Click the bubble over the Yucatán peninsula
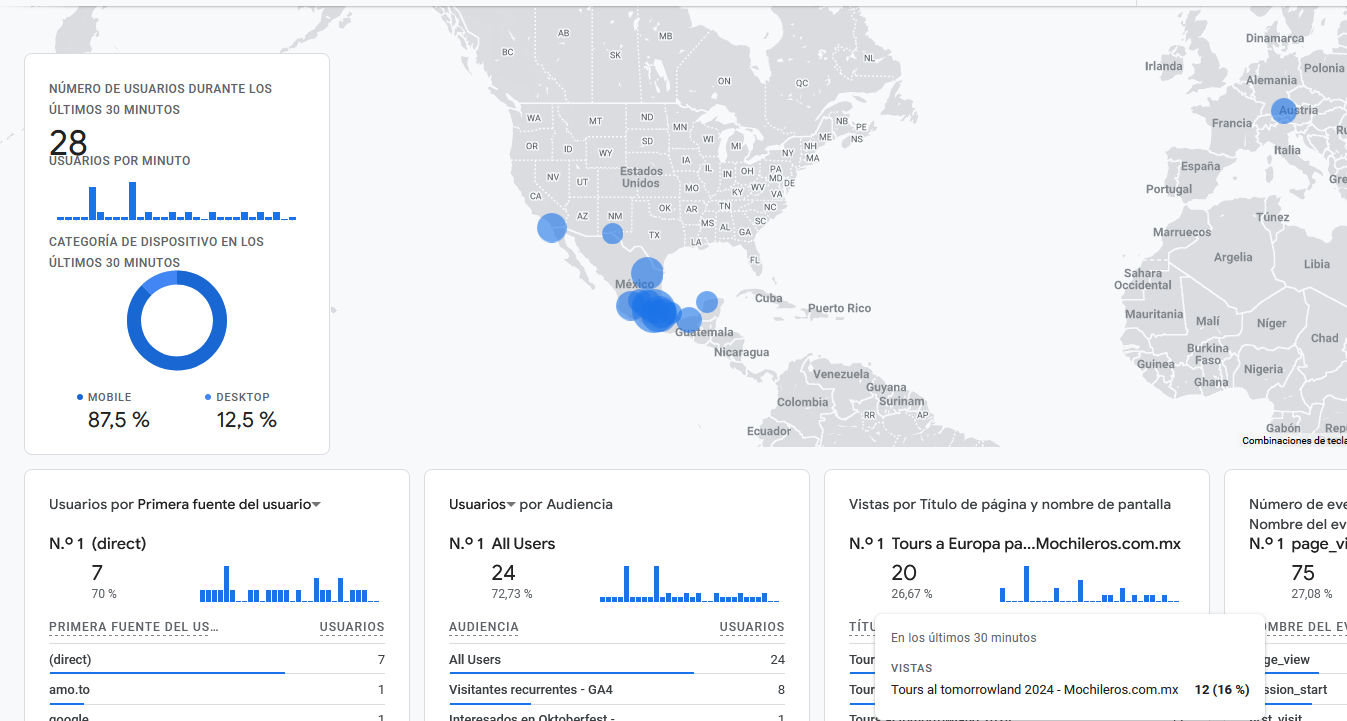 [707, 302]
